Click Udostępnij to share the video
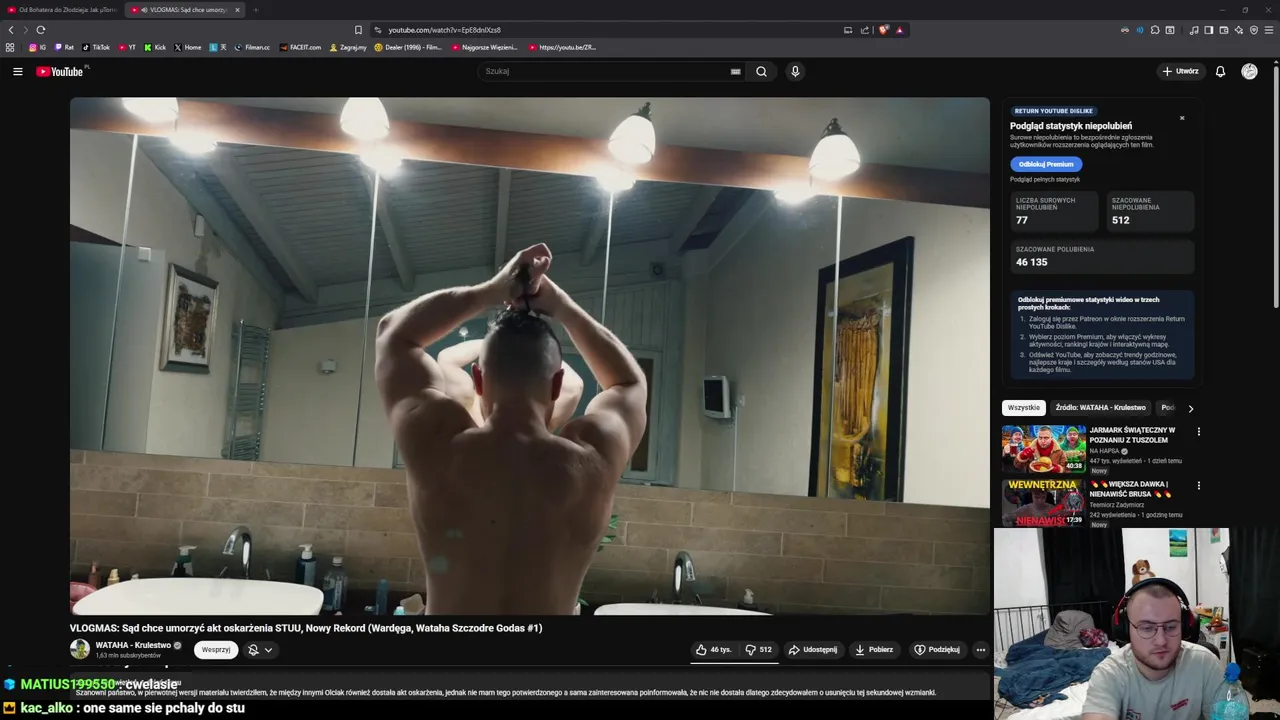The height and width of the screenshot is (720, 1280). point(813,649)
